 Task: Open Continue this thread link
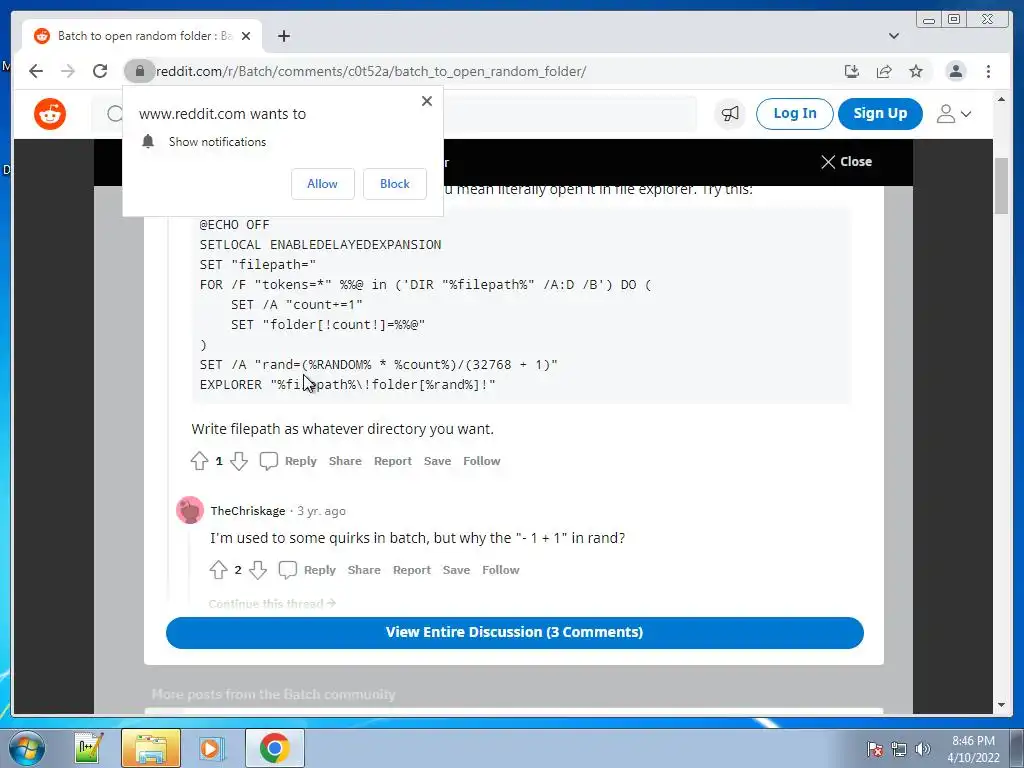[x=272, y=603]
